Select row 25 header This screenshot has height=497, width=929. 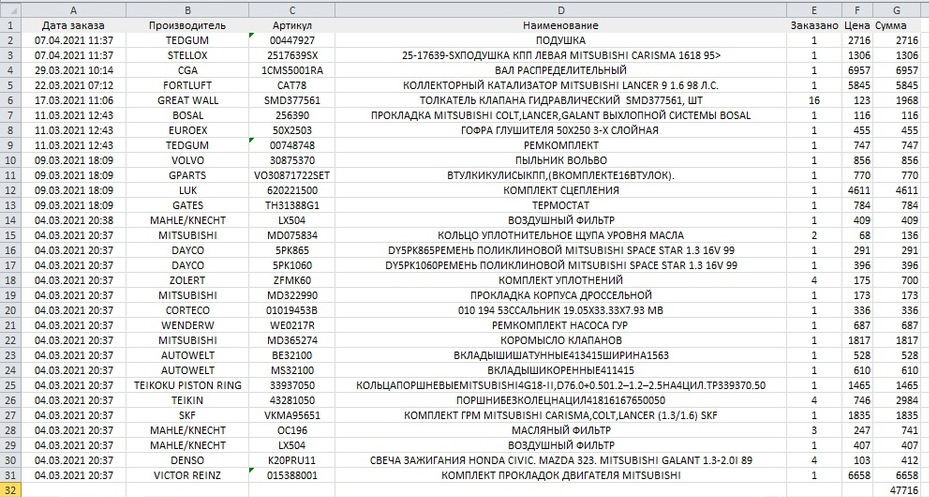(x=10, y=386)
